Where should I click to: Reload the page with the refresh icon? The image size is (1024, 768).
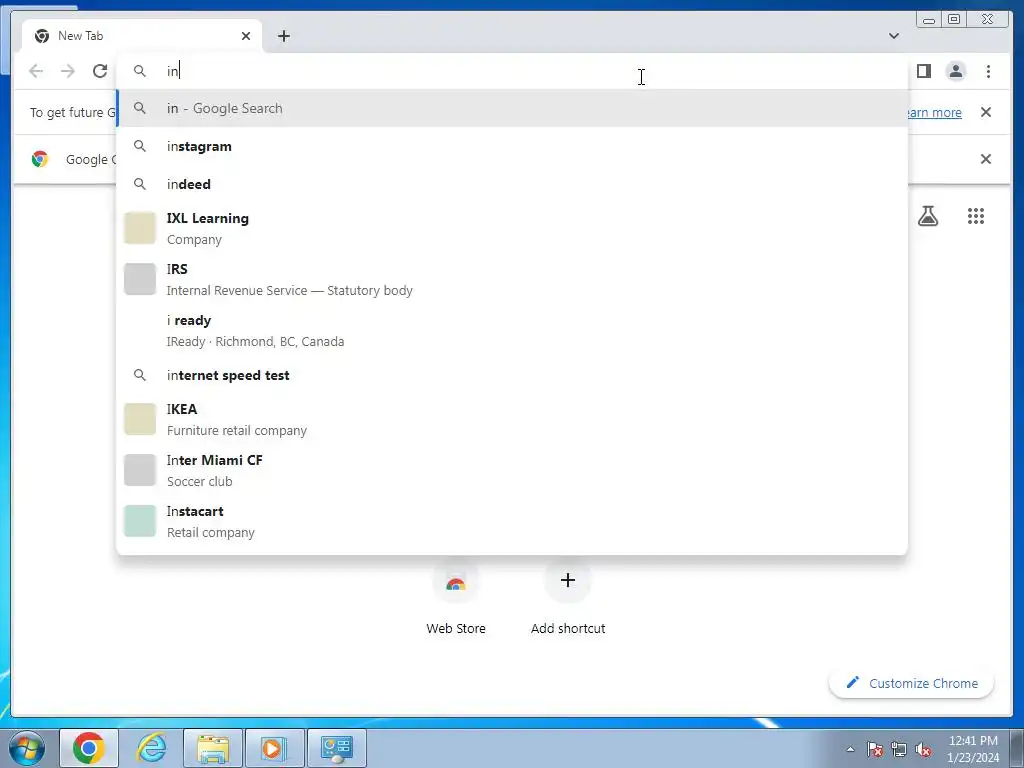coord(100,71)
